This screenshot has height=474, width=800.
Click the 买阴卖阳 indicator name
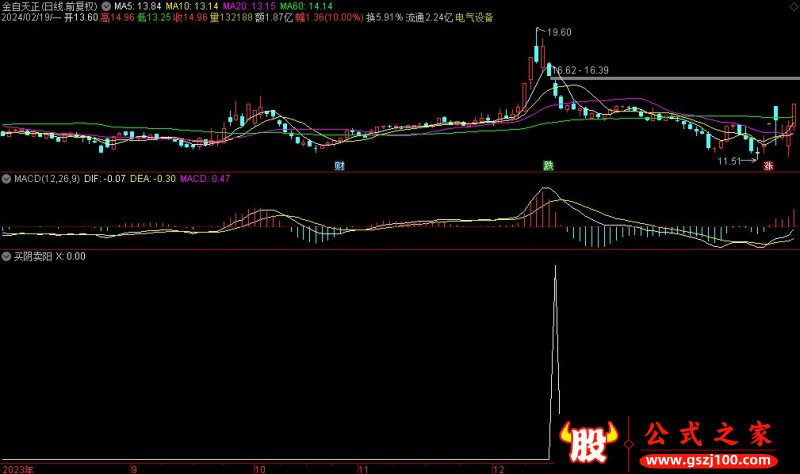pyautogui.click(x=33, y=256)
